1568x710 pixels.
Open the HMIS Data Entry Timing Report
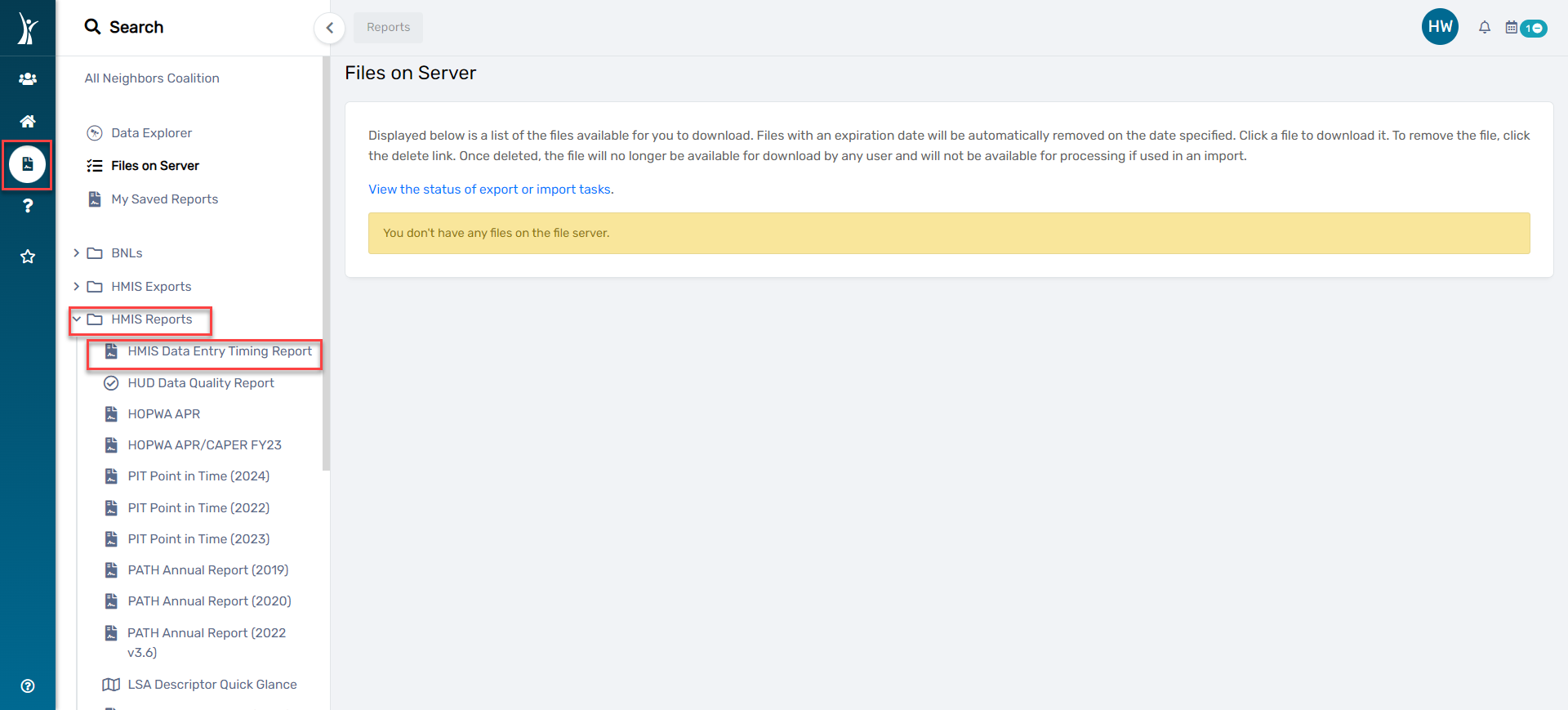(x=219, y=351)
